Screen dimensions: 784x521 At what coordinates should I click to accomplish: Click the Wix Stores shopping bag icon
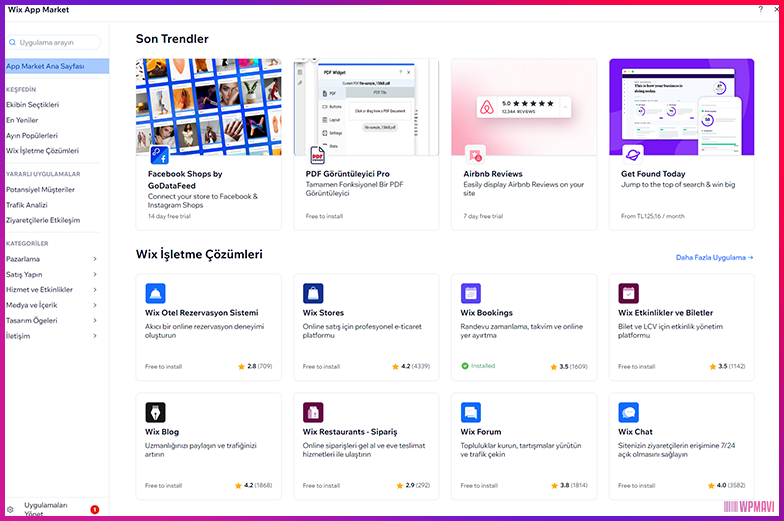(x=313, y=294)
